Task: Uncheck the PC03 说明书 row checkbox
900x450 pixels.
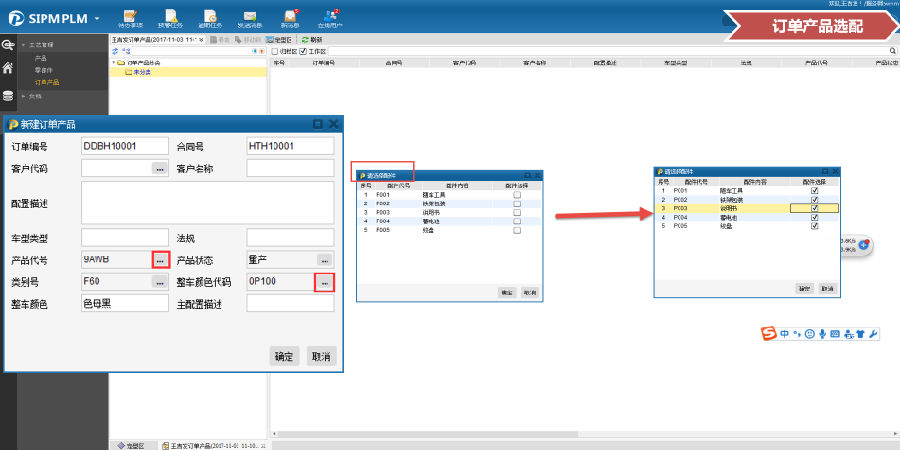Action: pyautogui.click(x=815, y=208)
